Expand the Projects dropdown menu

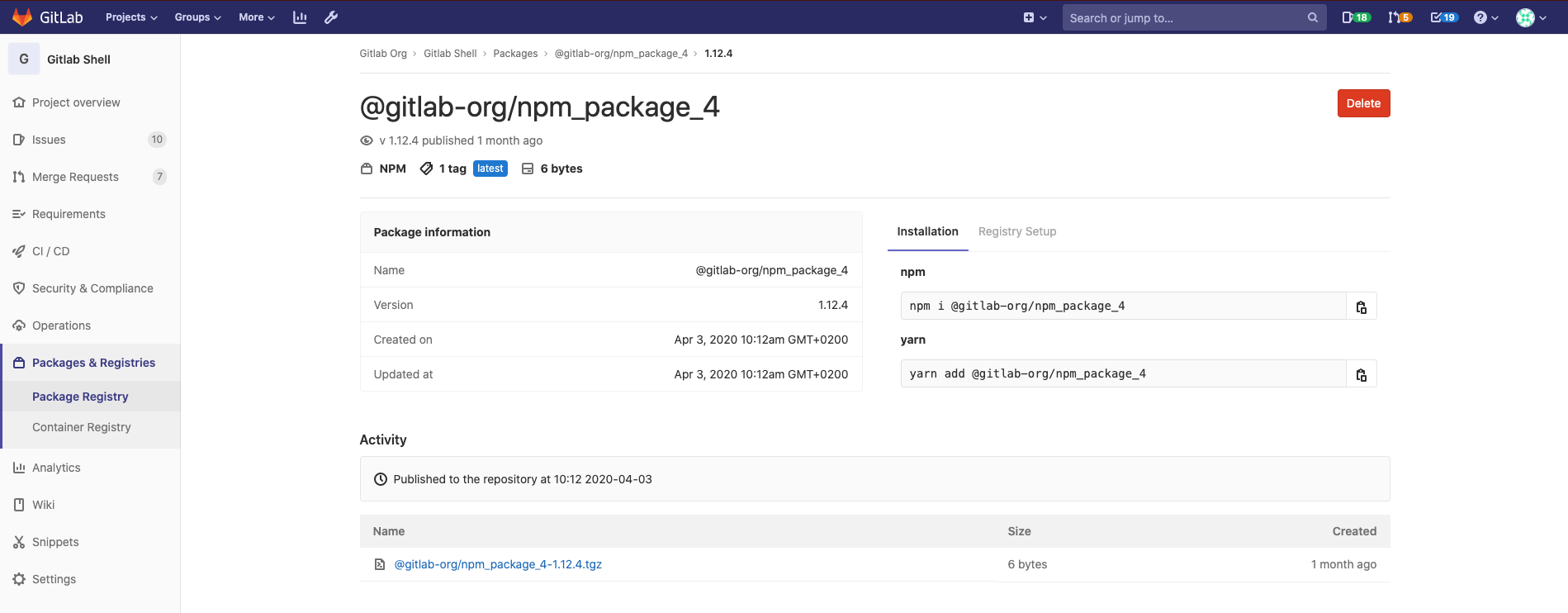131,17
